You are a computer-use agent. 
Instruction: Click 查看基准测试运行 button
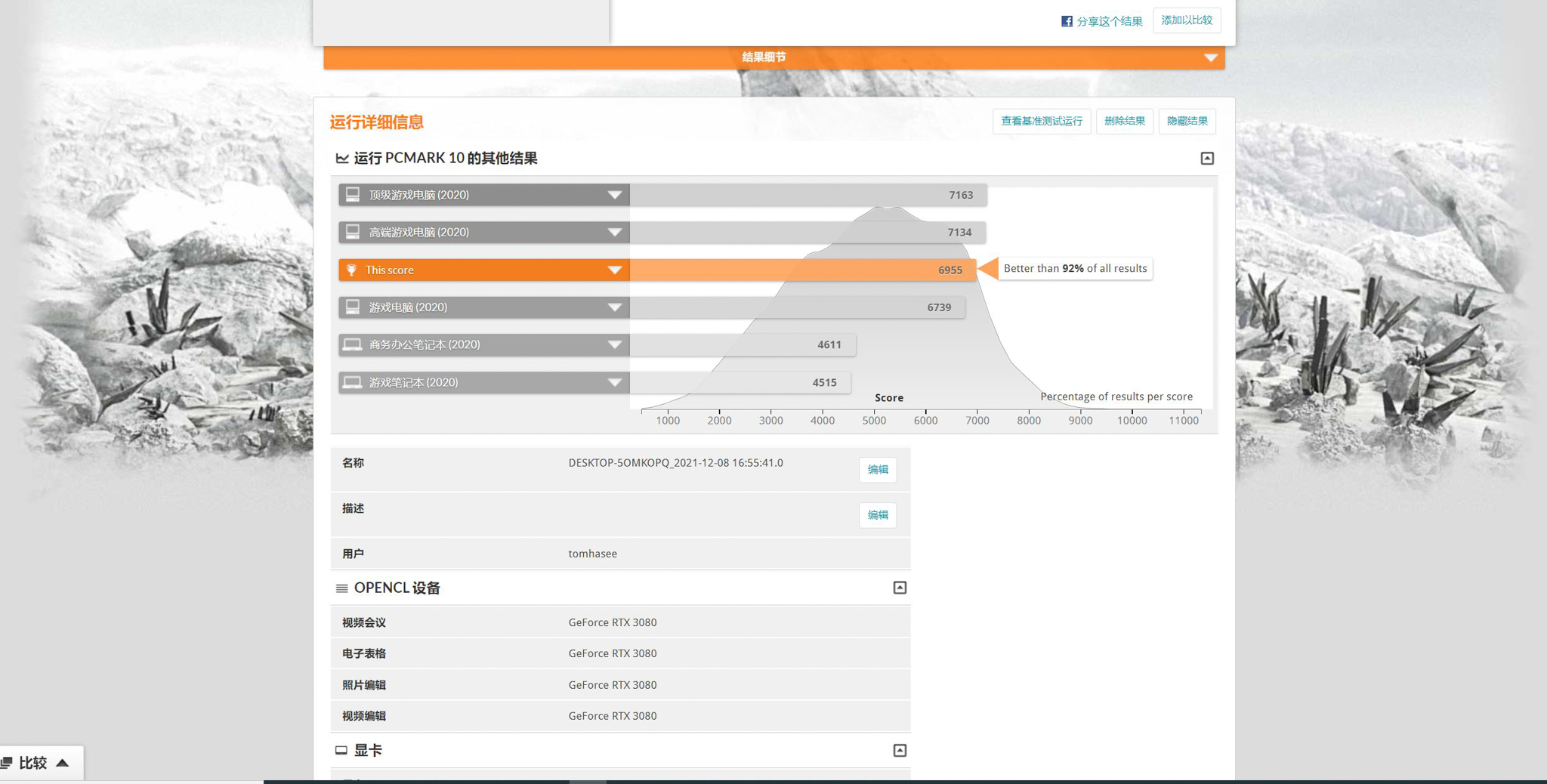[1042, 121]
